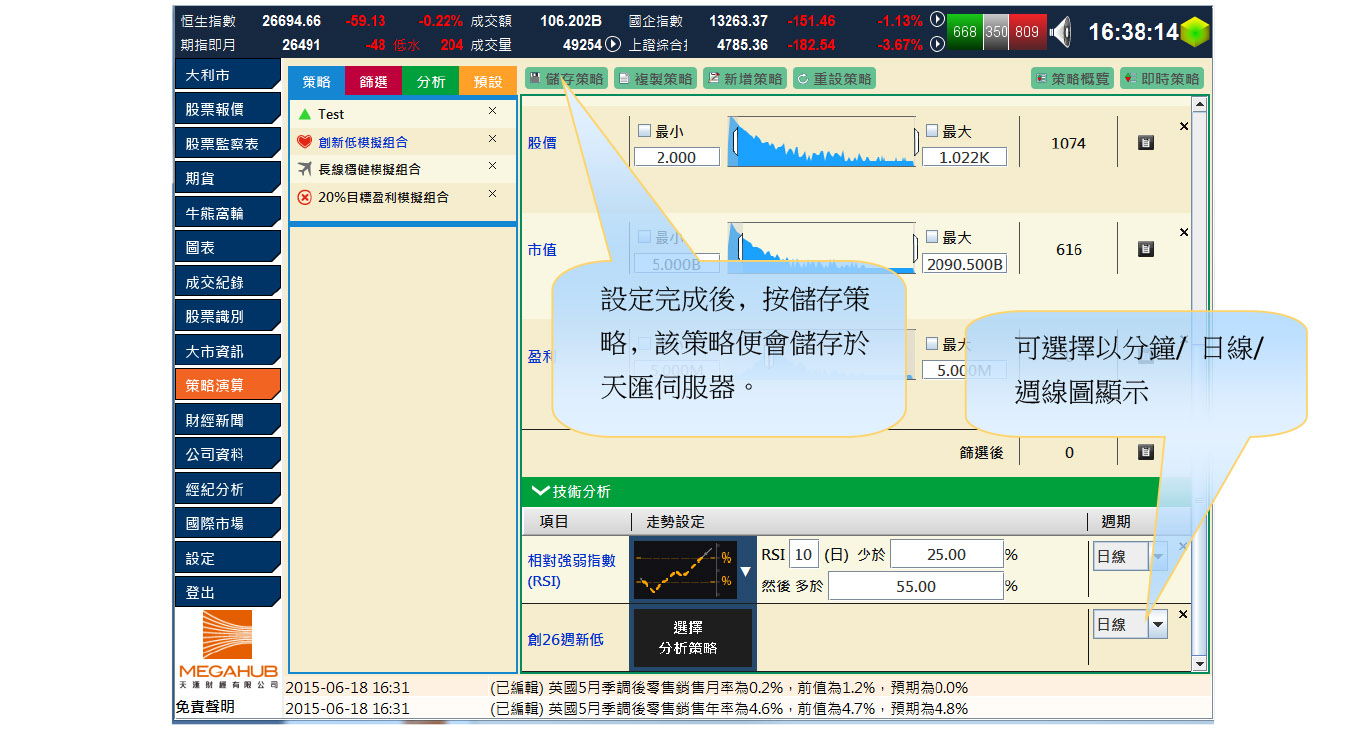Collapse the 技術分析 section
Viewport: 1358px width, 736px height.
(541, 491)
